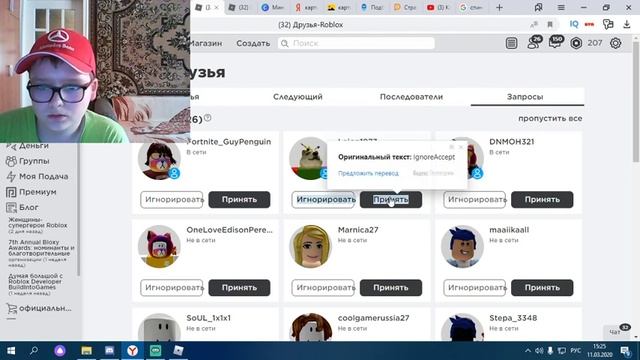Click the Robux hexagon icon
This screenshot has height=360, width=640.
pos(576,43)
